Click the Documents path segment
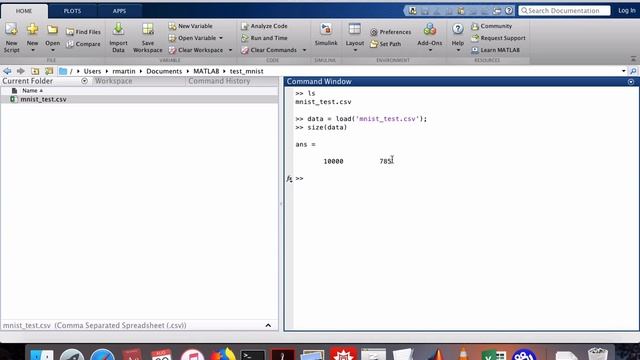The height and width of the screenshot is (360, 640). (x=164, y=71)
